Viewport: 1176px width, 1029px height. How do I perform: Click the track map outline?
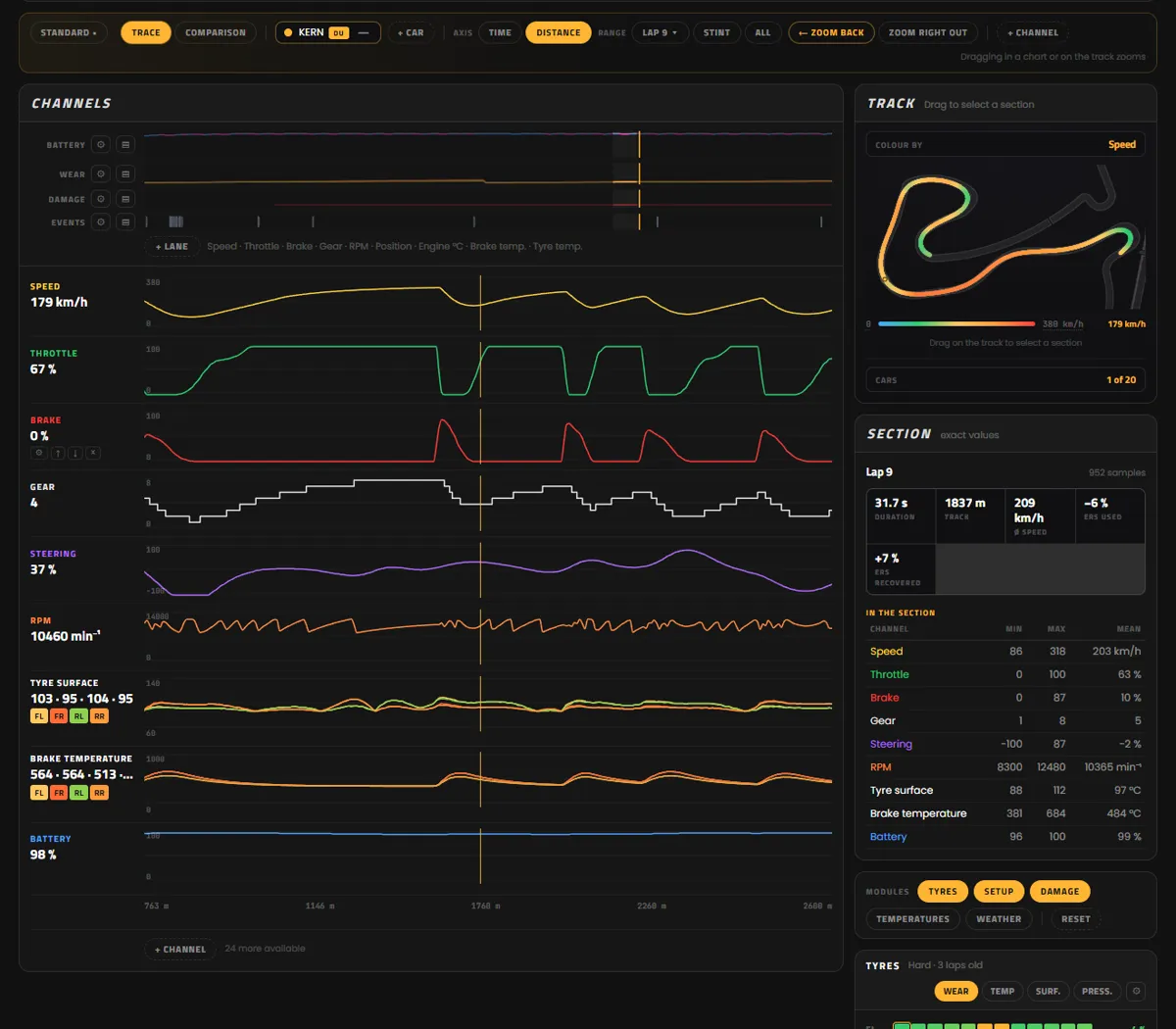[x=1005, y=235]
